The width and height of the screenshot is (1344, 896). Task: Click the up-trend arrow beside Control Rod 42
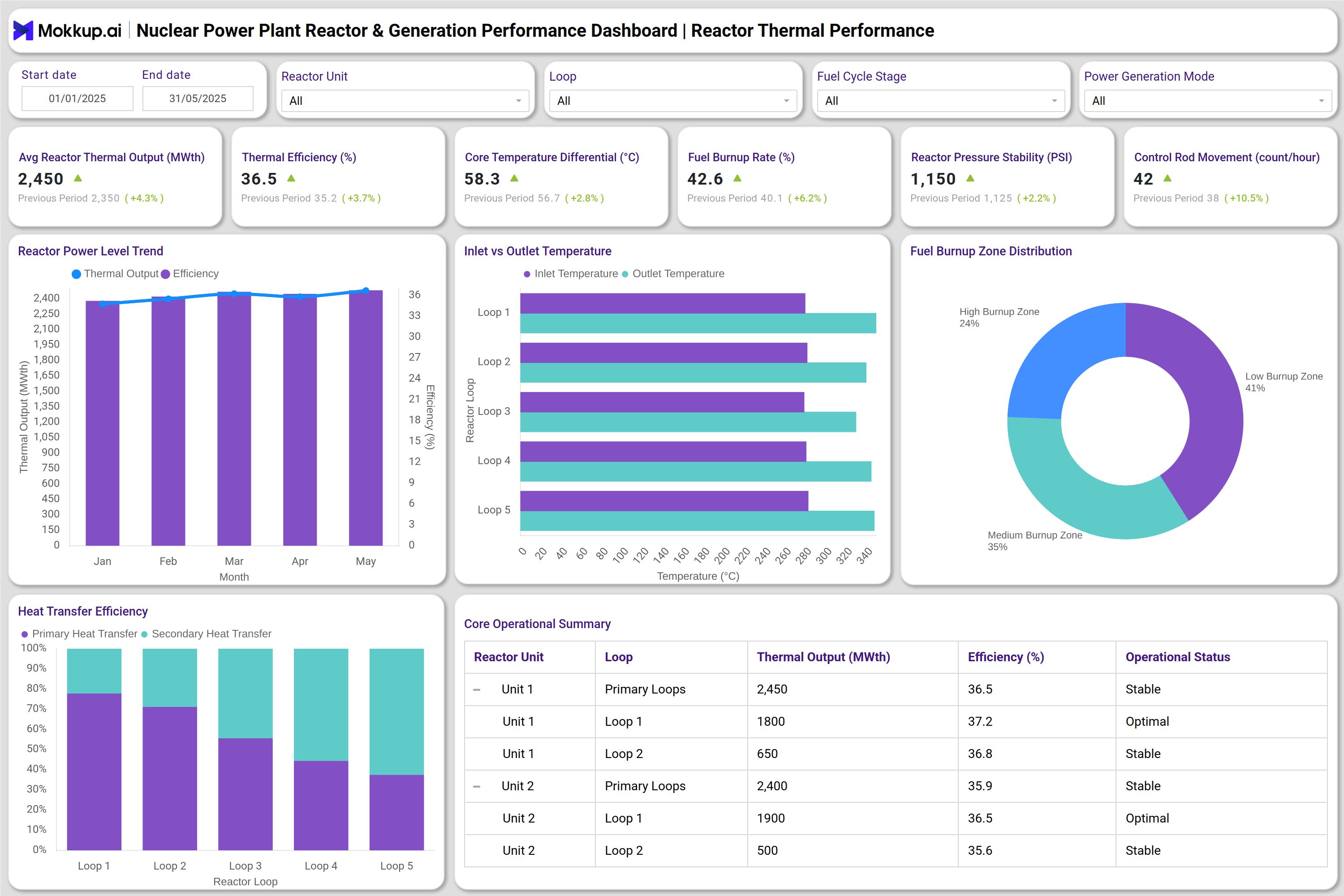1167,178
